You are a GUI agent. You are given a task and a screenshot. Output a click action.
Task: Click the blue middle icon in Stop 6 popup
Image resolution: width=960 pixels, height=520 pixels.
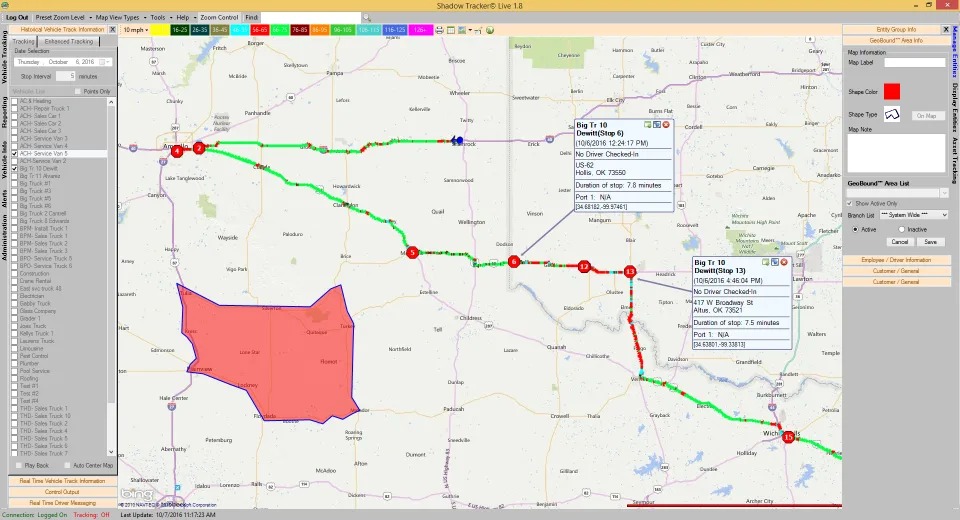[656, 125]
